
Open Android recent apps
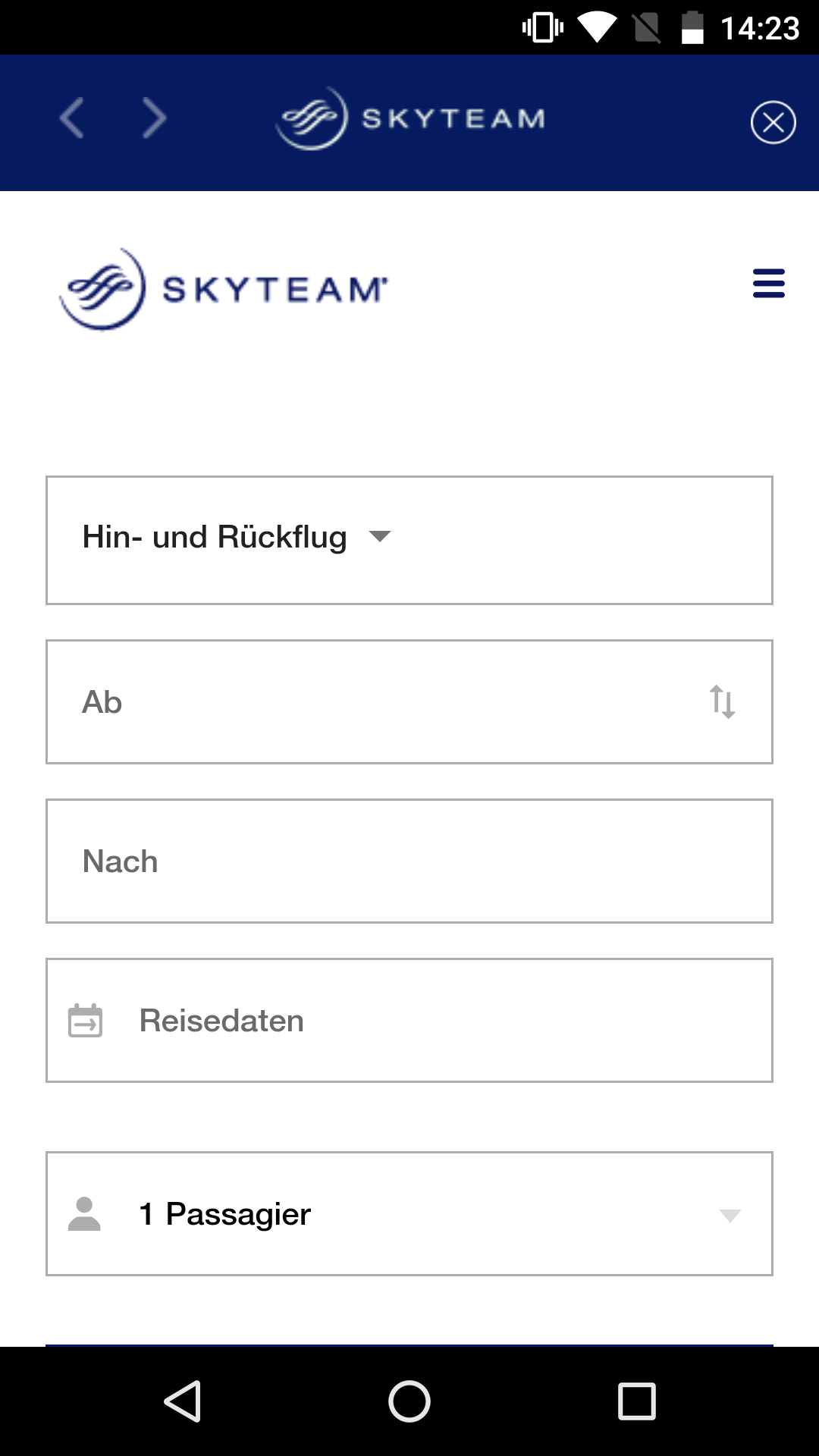click(x=636, y=1401)
